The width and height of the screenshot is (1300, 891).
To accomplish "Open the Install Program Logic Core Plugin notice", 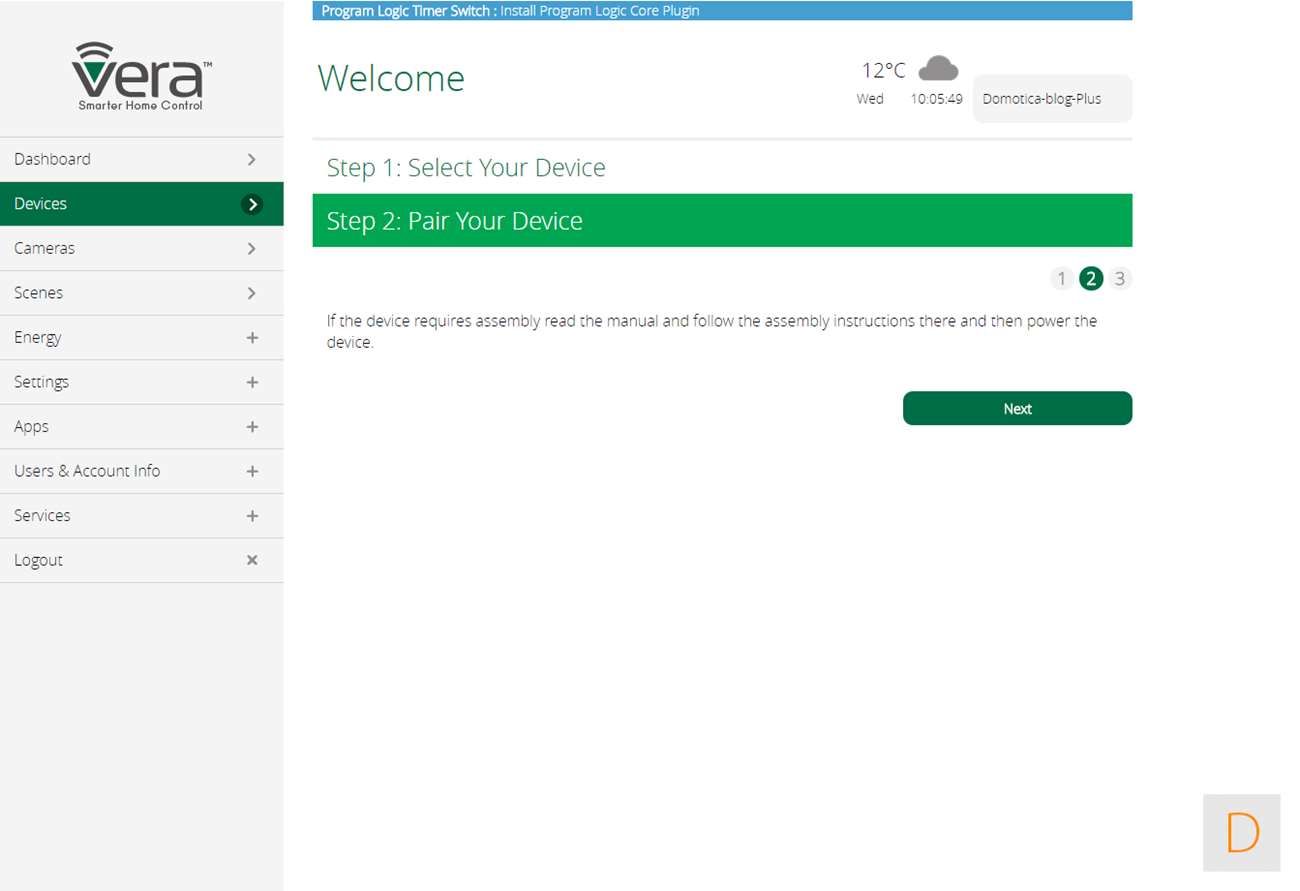I will click(599, 11).
